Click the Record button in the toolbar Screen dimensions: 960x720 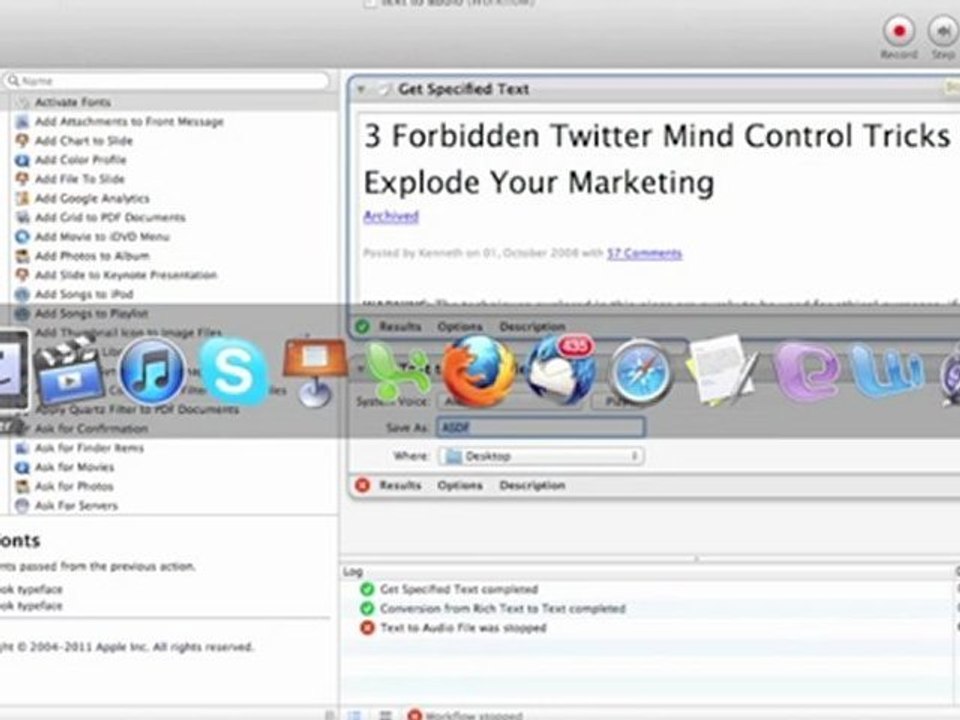point(899,31)
